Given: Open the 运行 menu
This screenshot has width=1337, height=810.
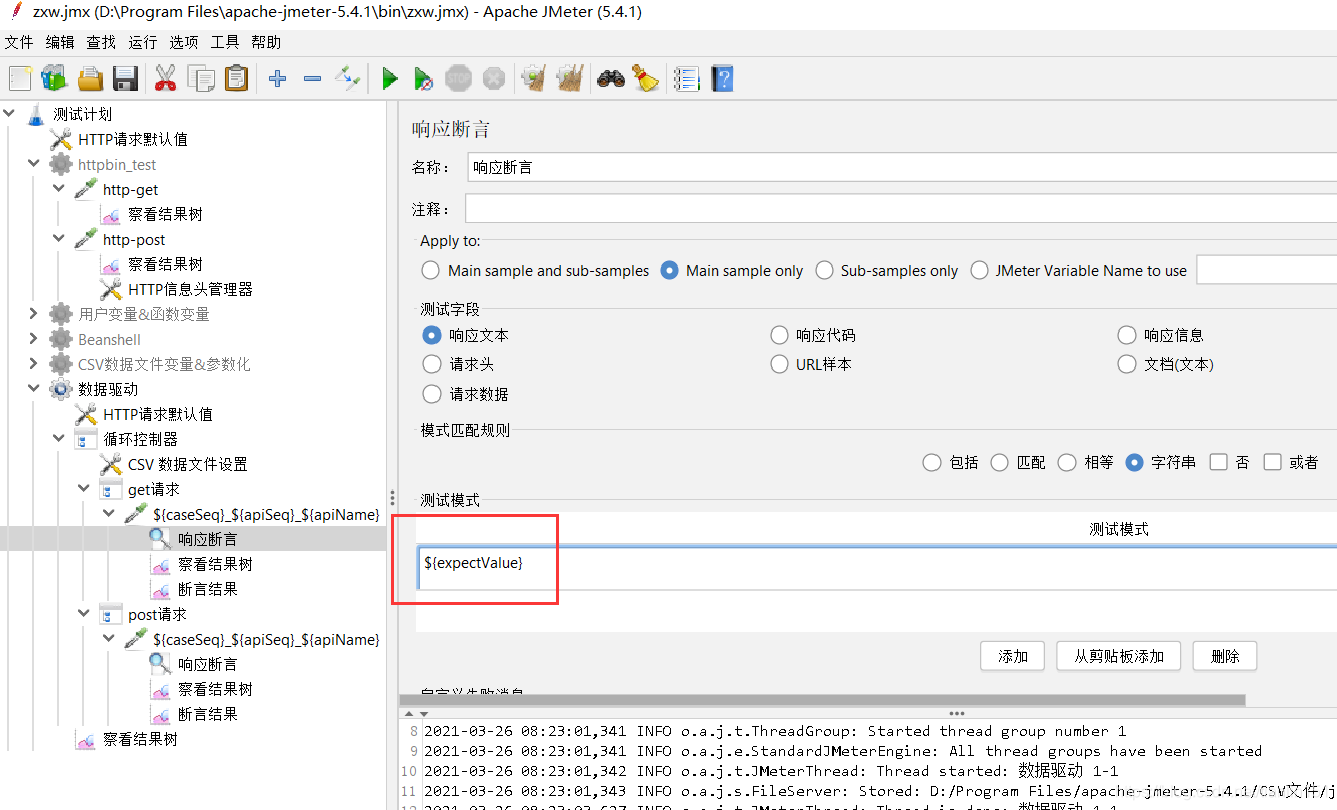Looking at the screenshot, I should click(x=143, y=42).
